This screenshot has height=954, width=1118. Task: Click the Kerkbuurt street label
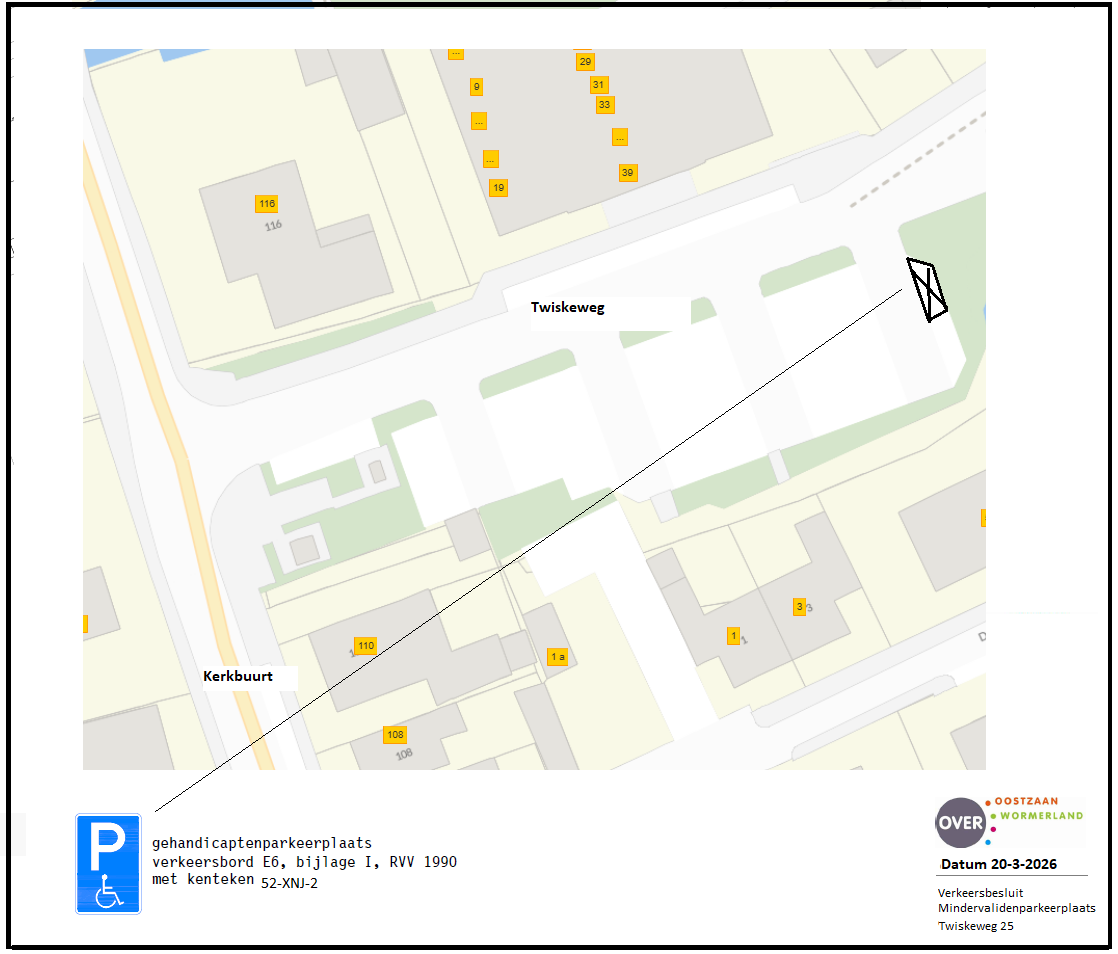(x=237, y=676)
